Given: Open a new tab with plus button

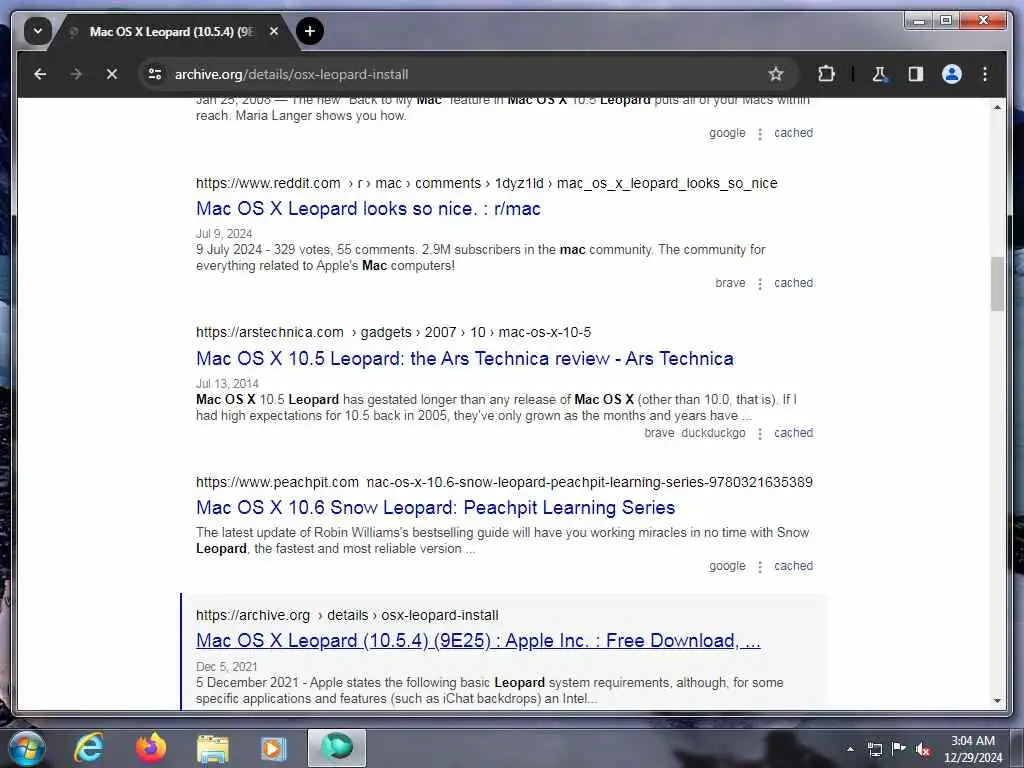Looking at the screenshot, I should [310, 31].
